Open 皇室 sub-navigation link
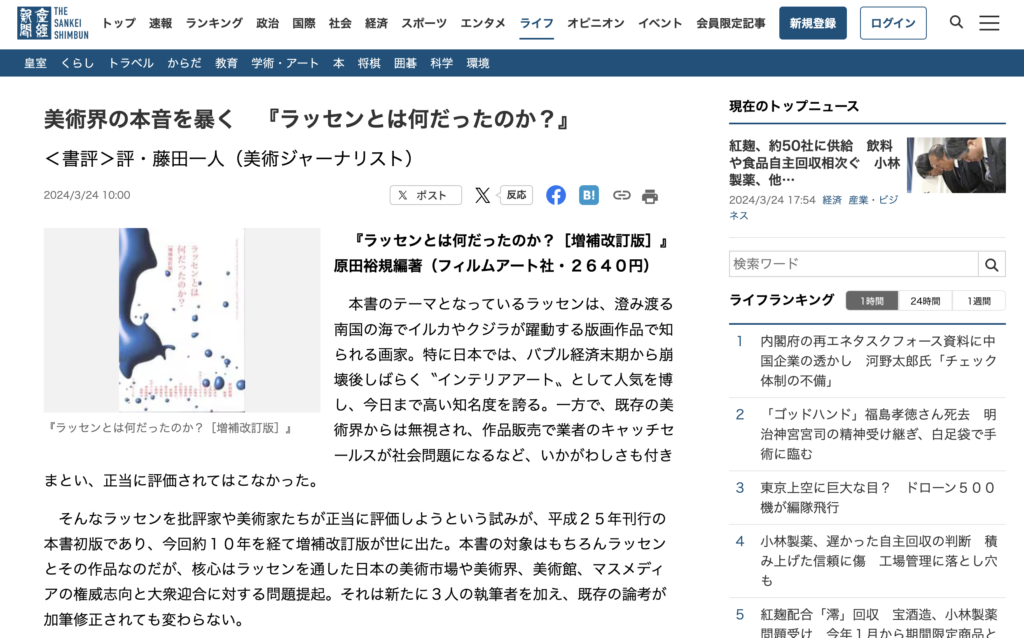 [x=35, y=63]
